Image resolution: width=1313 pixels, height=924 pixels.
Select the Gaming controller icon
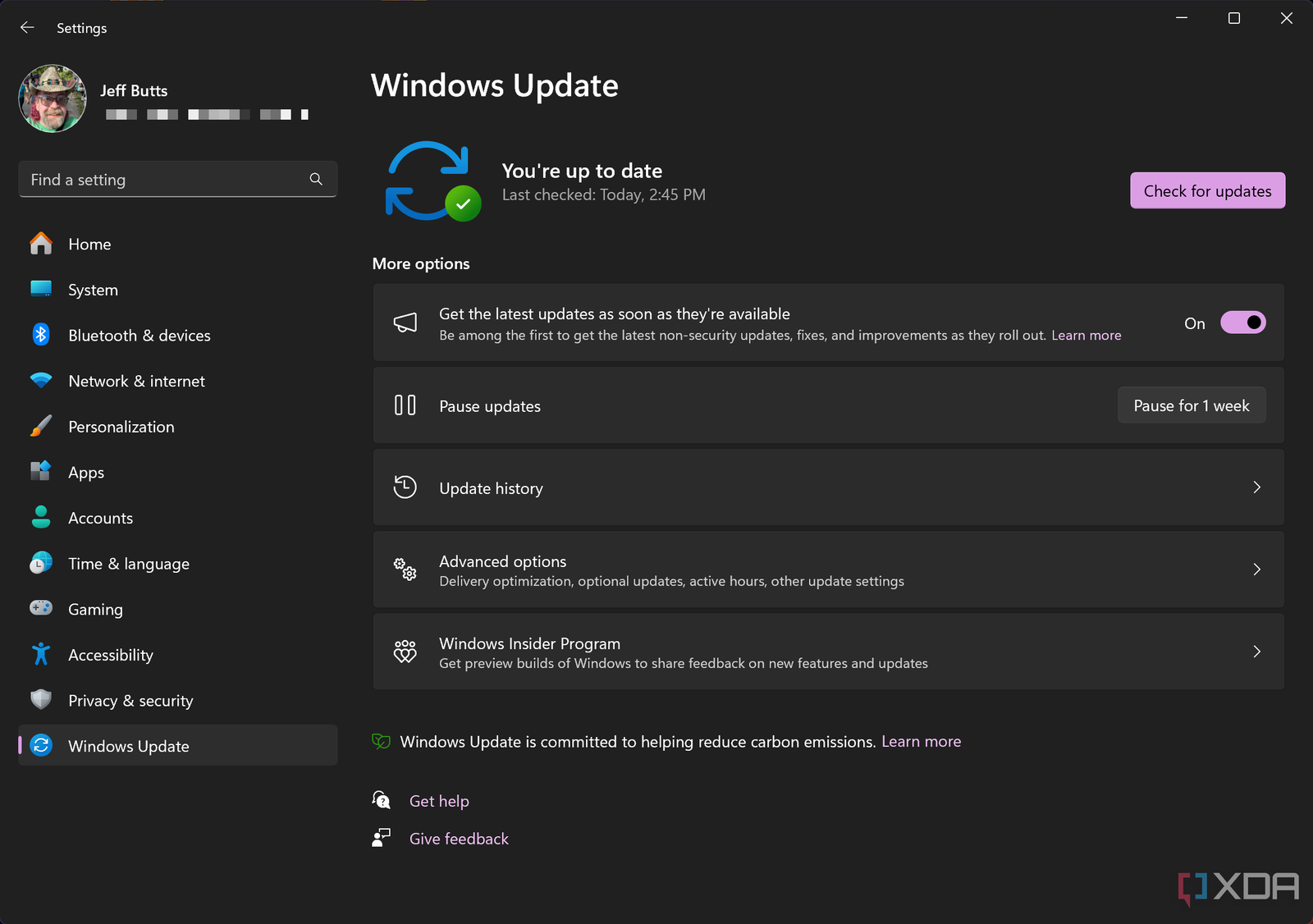[40, 609]
